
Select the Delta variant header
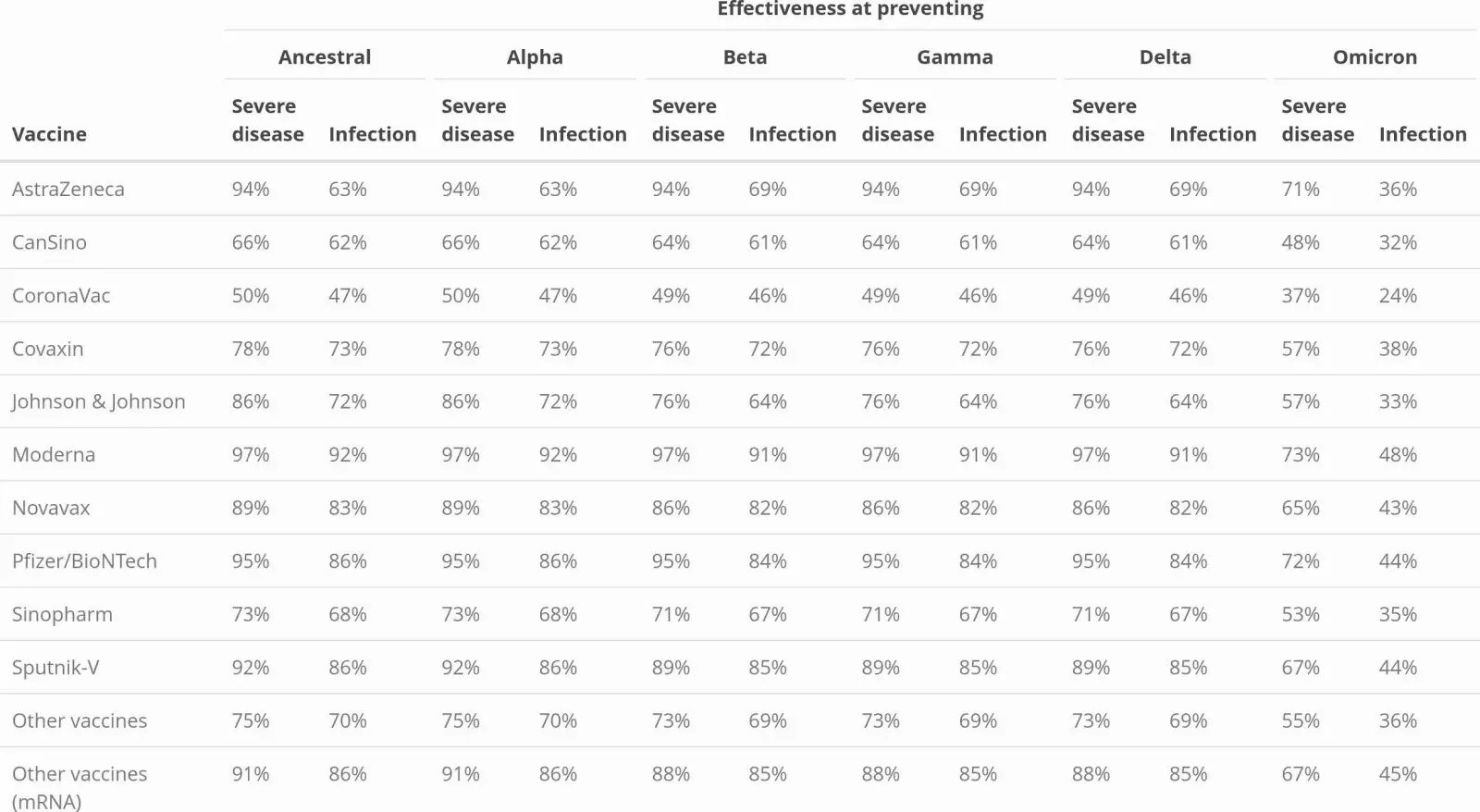coord(1165,57)
